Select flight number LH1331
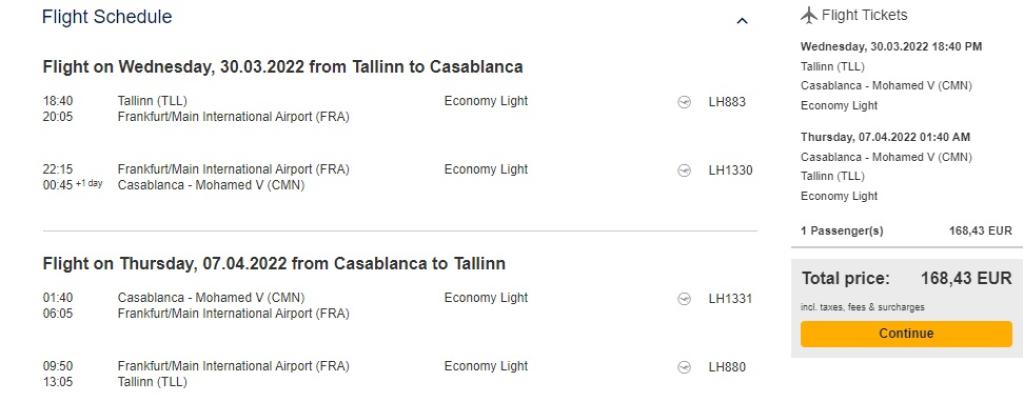Viewport: 1024px width, 402px height. (730, 299)
